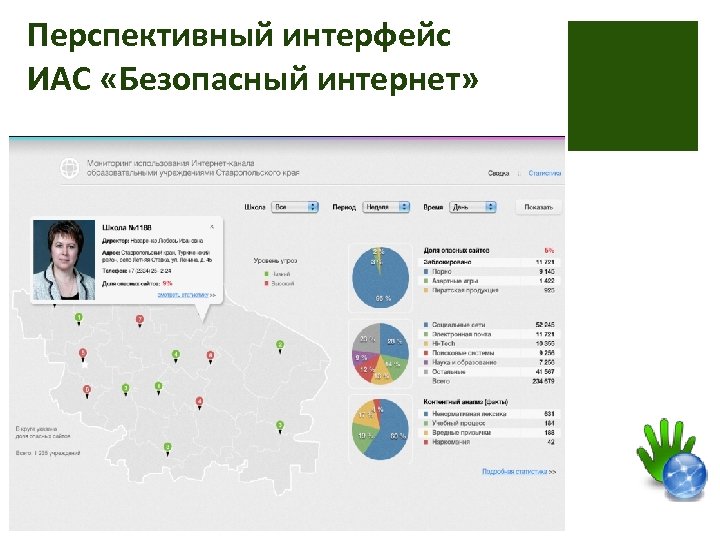
Task: Click the Поисковые системы row
Action: 489,353
